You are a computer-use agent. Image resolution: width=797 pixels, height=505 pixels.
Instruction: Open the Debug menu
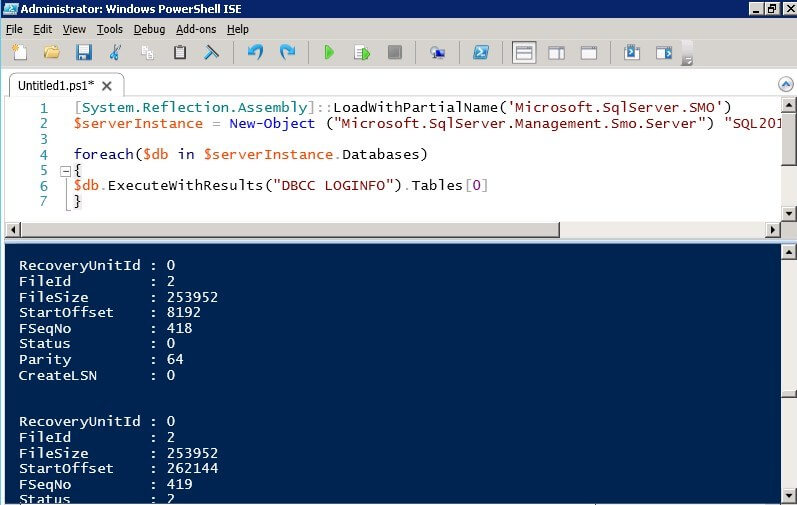click(x=149, y=29)
